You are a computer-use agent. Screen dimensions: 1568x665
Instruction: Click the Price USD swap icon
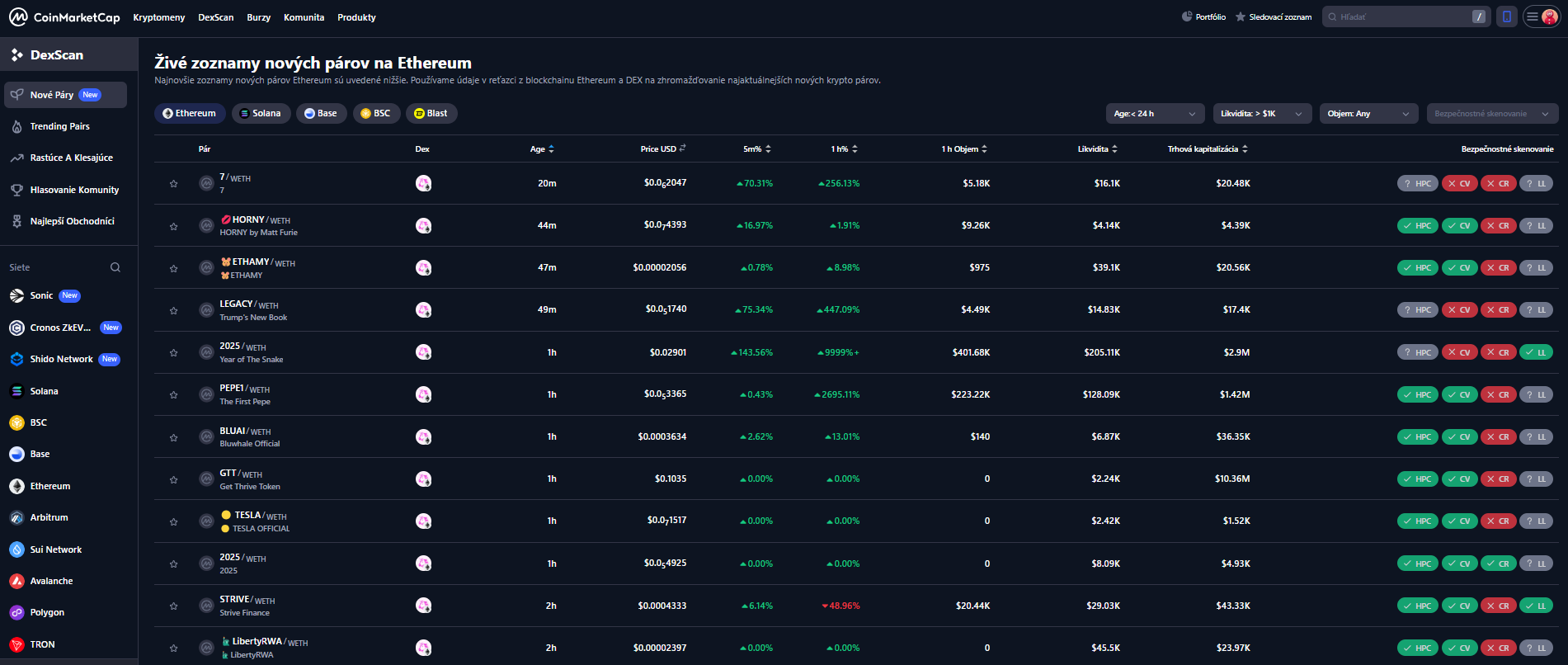tap(683, 149)
